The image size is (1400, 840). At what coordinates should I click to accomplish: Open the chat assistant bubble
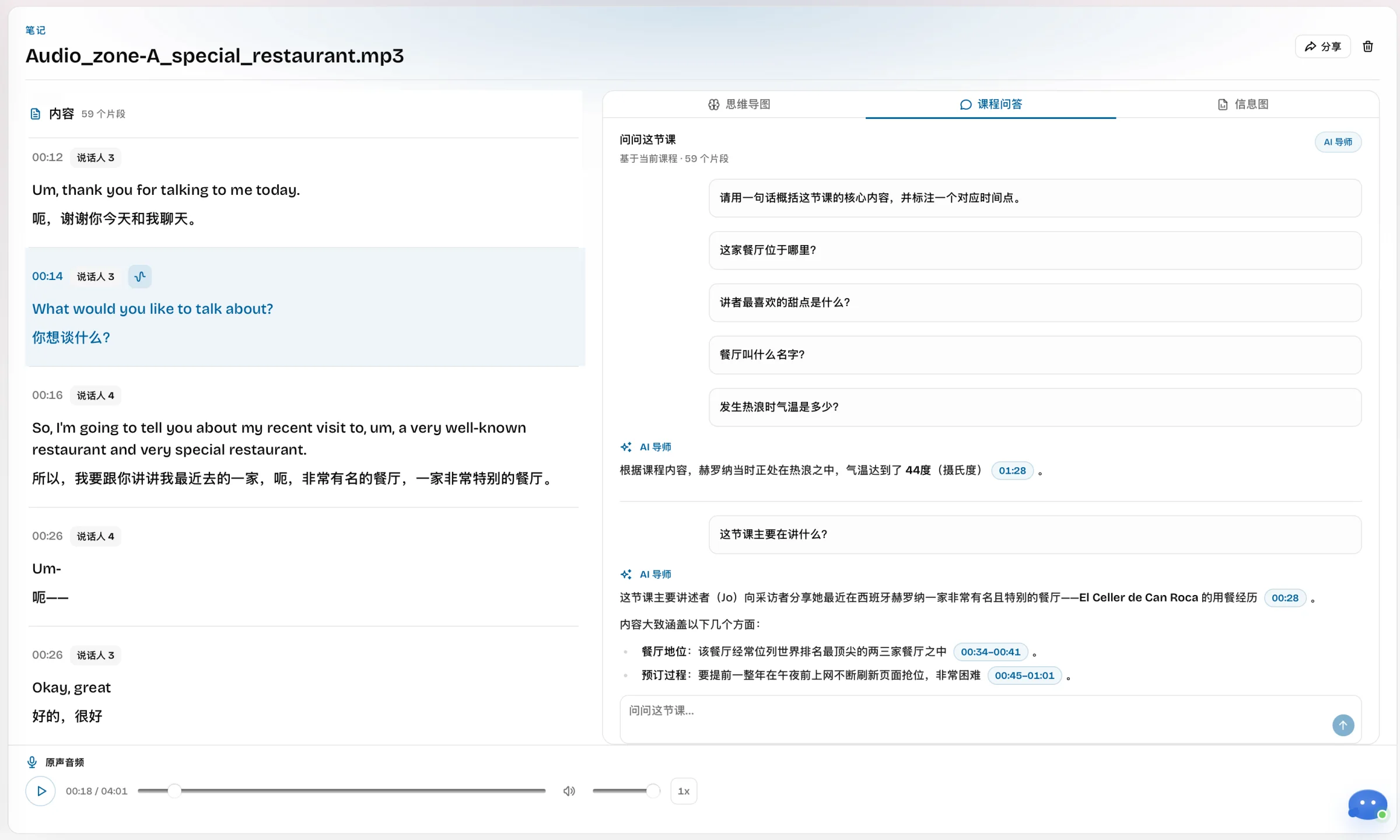click(x=1367, y=805)
